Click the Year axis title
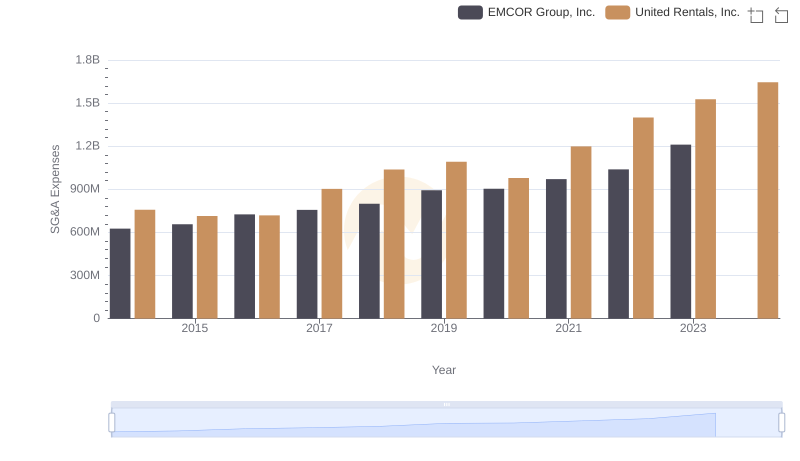This screenshot has width=800, height=461. pyautogui.click(x=444, y=370)
